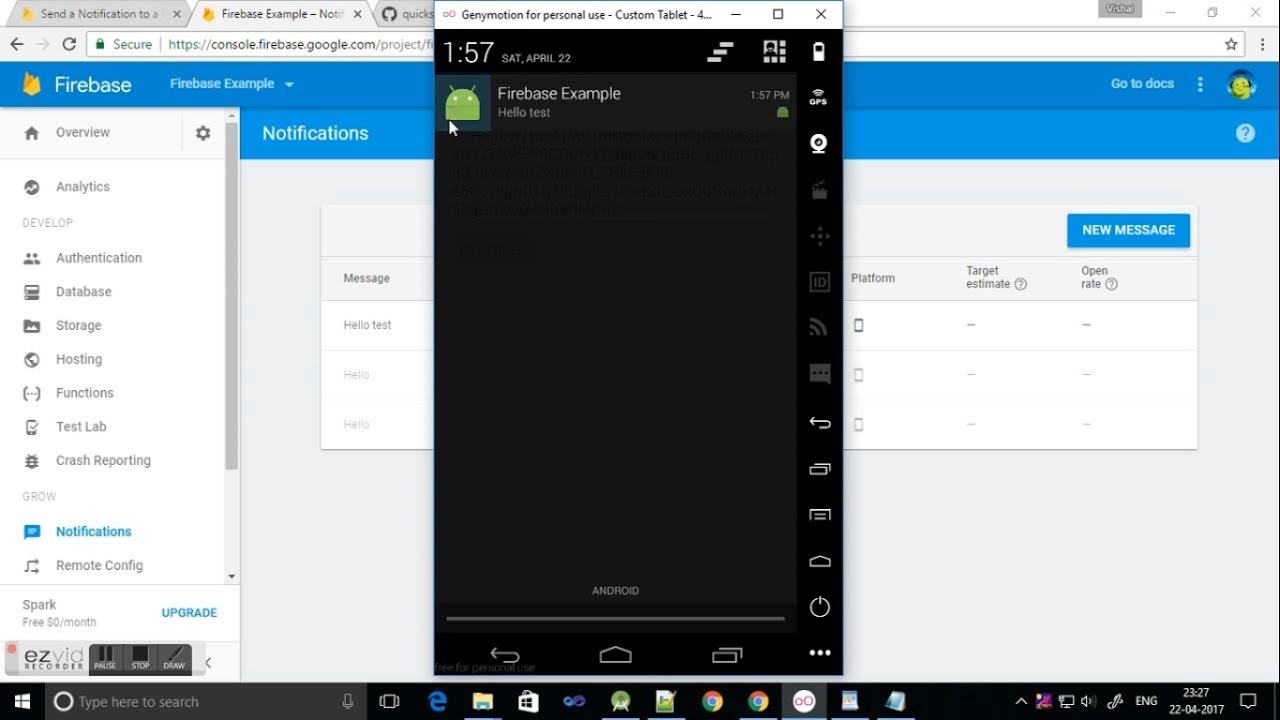This screenshot has width=1280, height=720.
Task: Pause the Ezvid recording
Action: (104, 658)
